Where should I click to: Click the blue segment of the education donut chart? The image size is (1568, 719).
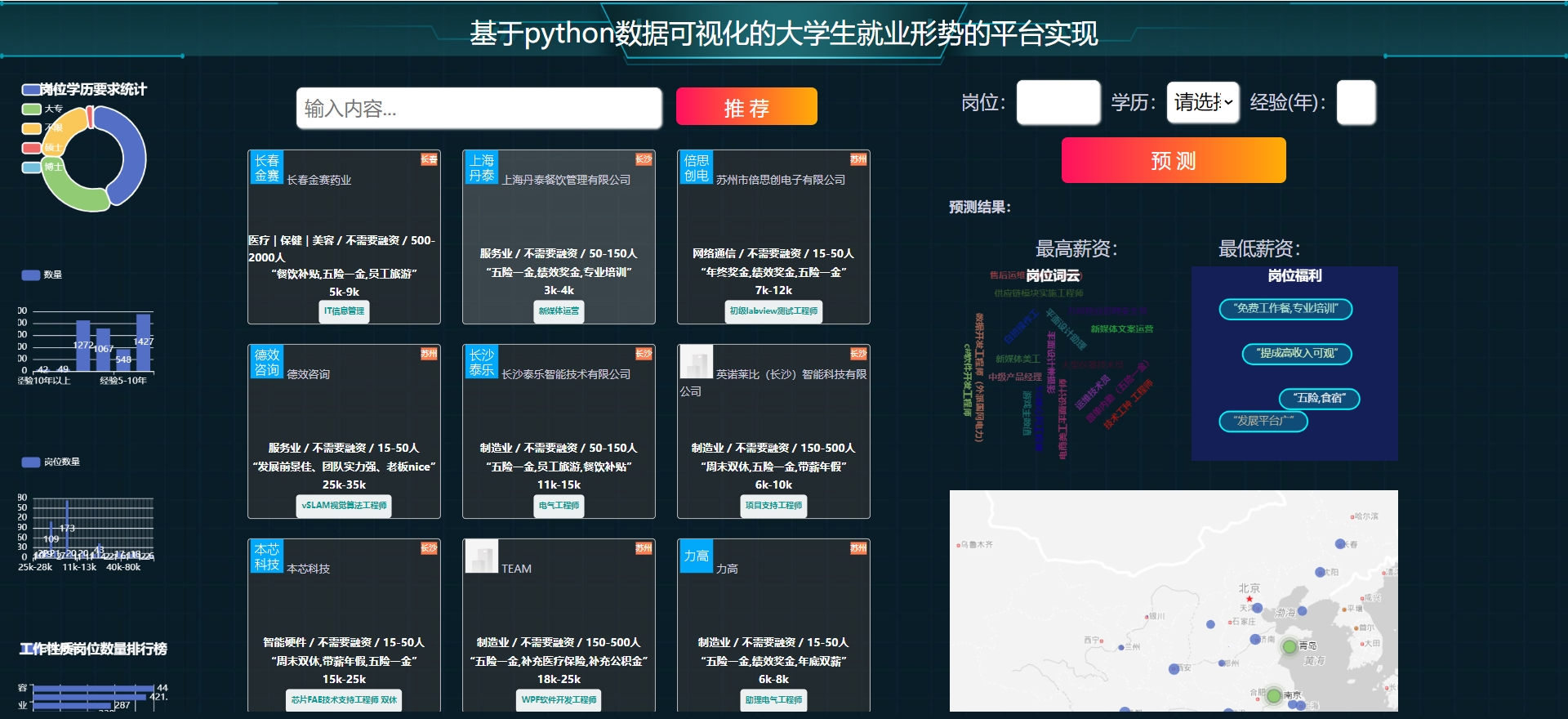[133, 159]
